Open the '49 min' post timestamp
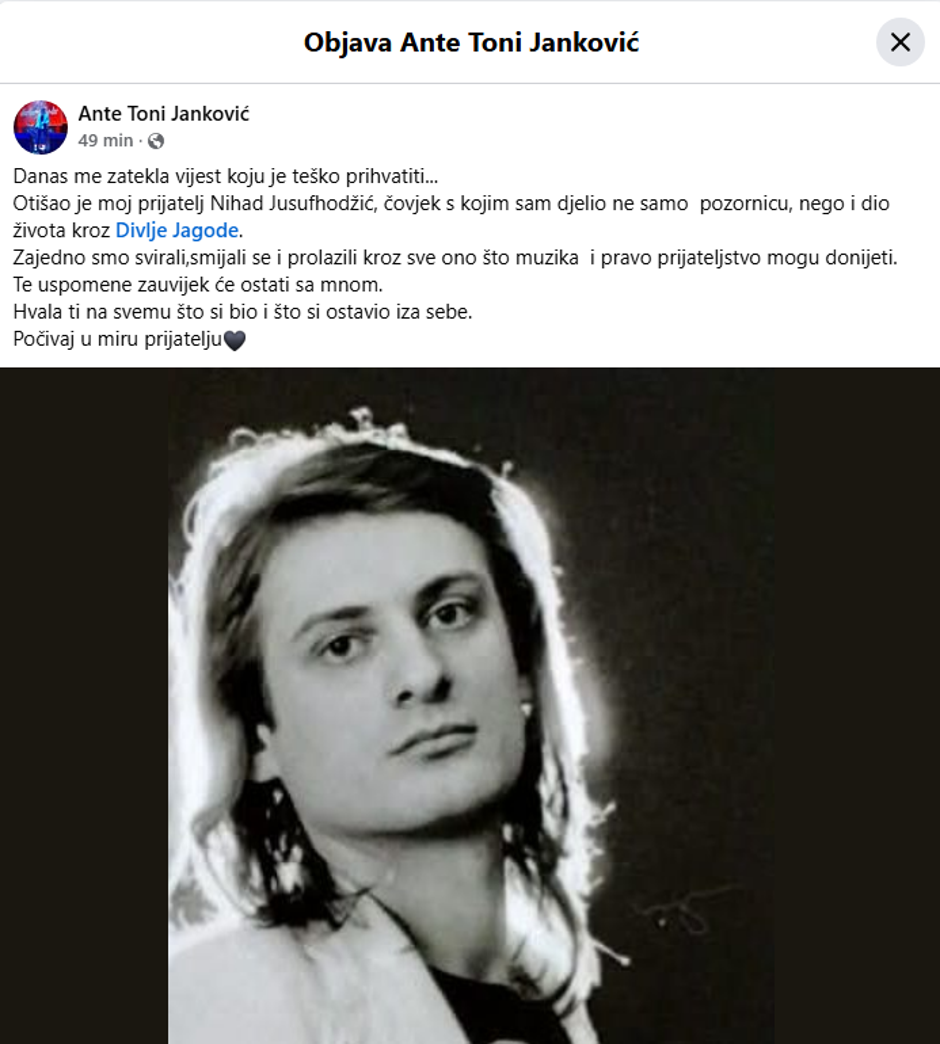 tap(105, 141)
